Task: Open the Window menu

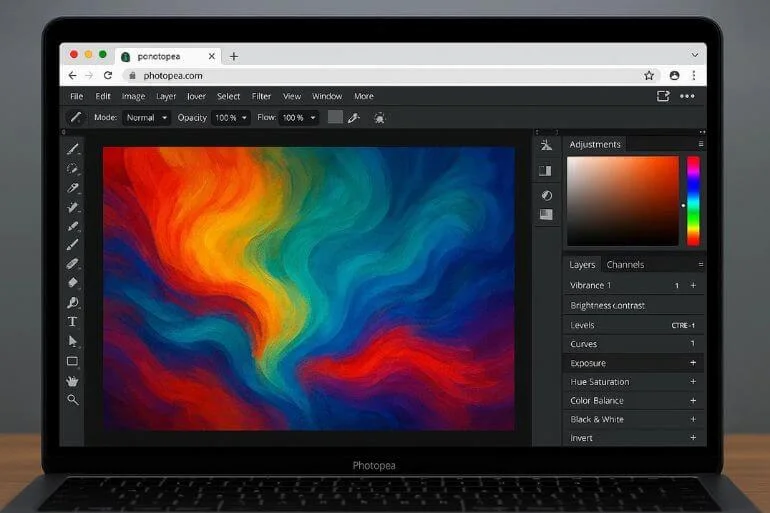Action: 327,96
